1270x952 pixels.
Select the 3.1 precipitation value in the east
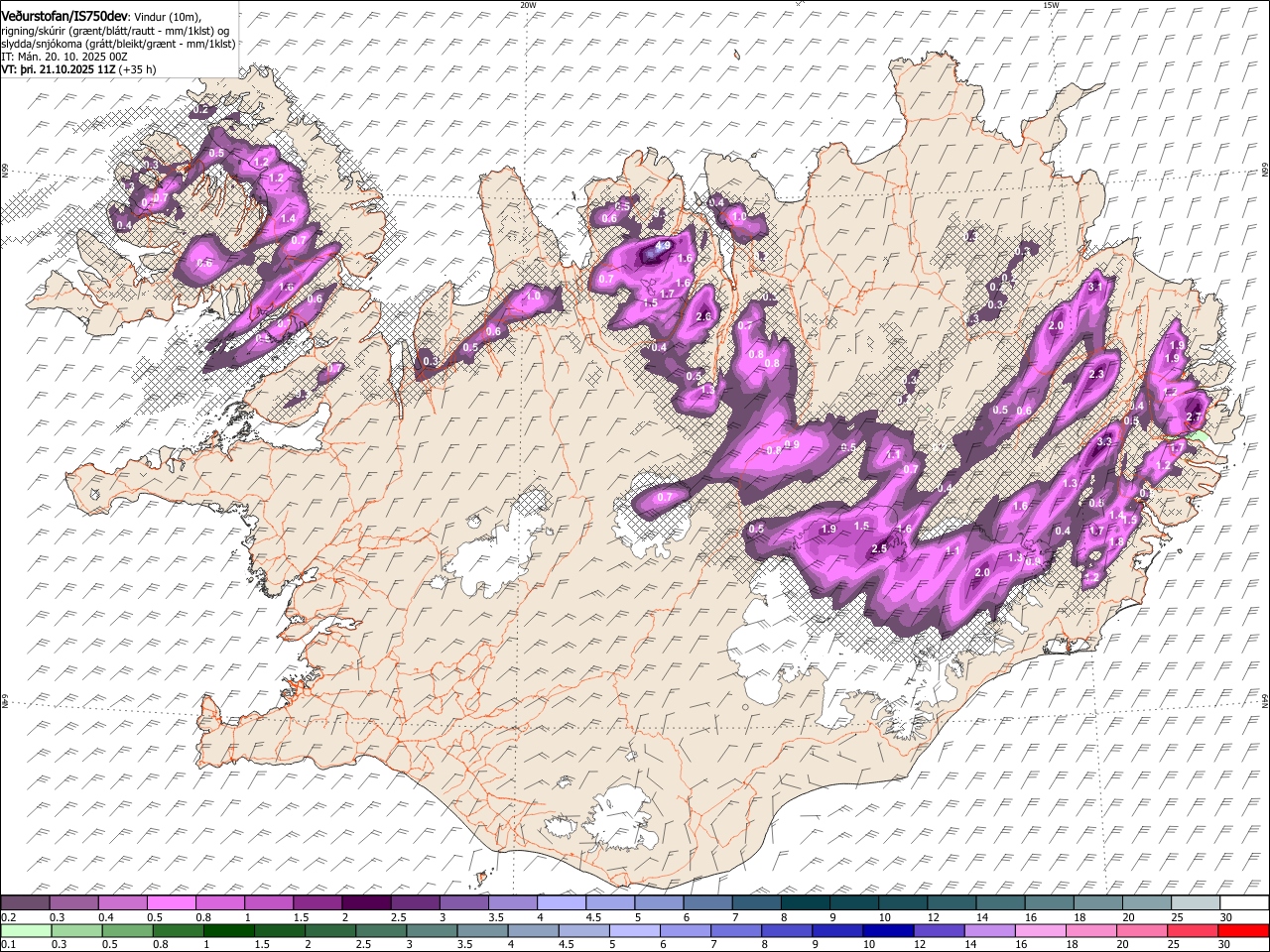pos(1096,287)
